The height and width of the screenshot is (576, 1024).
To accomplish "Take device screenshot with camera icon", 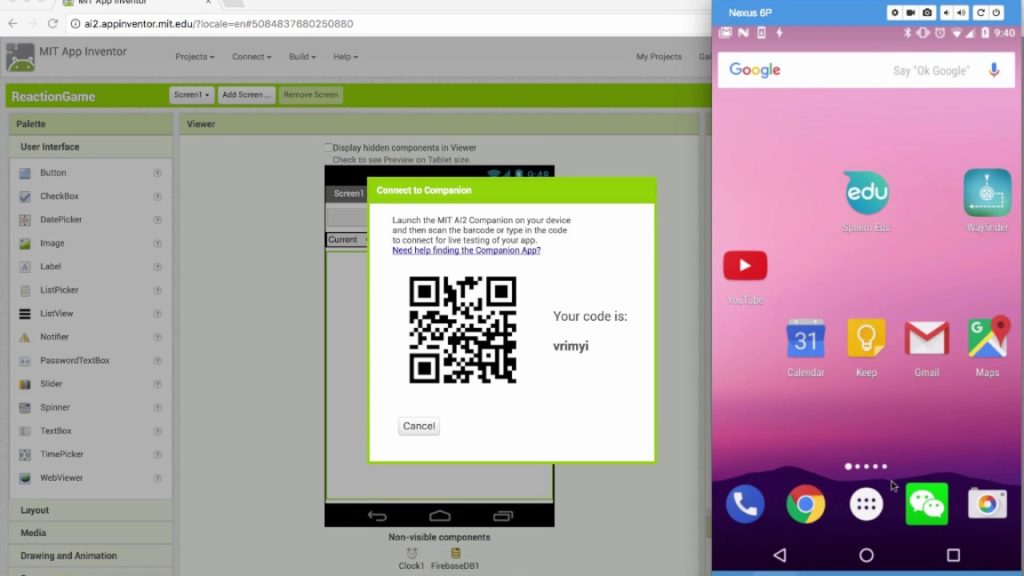I will coord(927,12).
